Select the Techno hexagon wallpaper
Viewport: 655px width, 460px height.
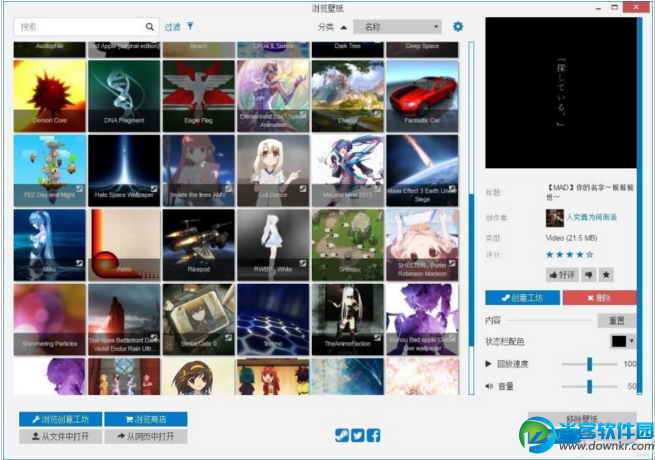273,320
